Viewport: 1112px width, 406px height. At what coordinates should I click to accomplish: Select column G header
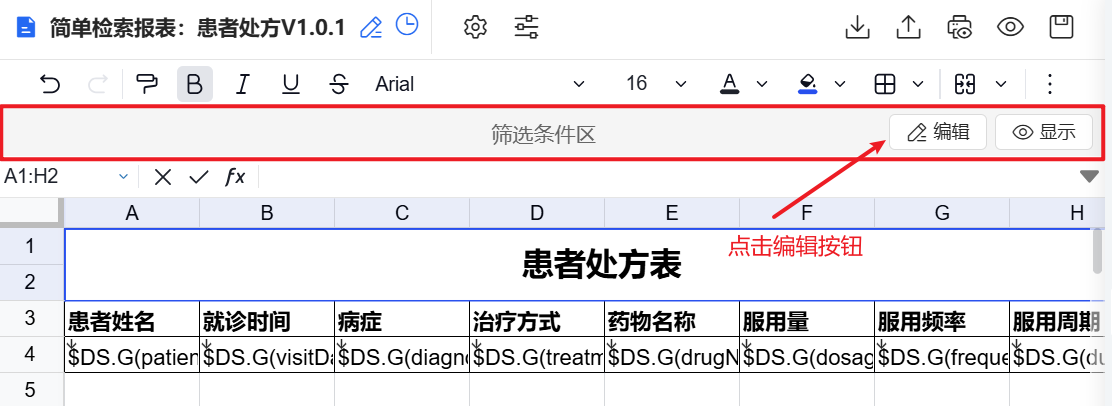click(x=942, y=212)
